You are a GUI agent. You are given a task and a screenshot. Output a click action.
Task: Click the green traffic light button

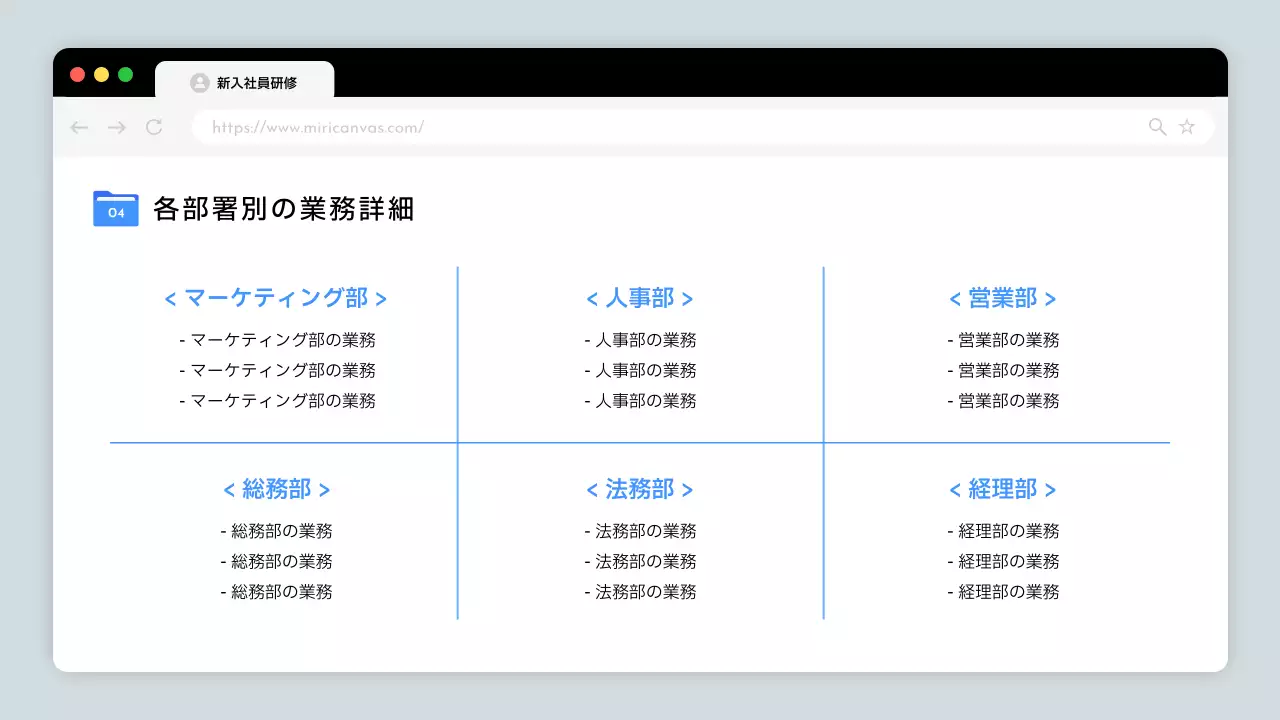click(x=124, y=74)
